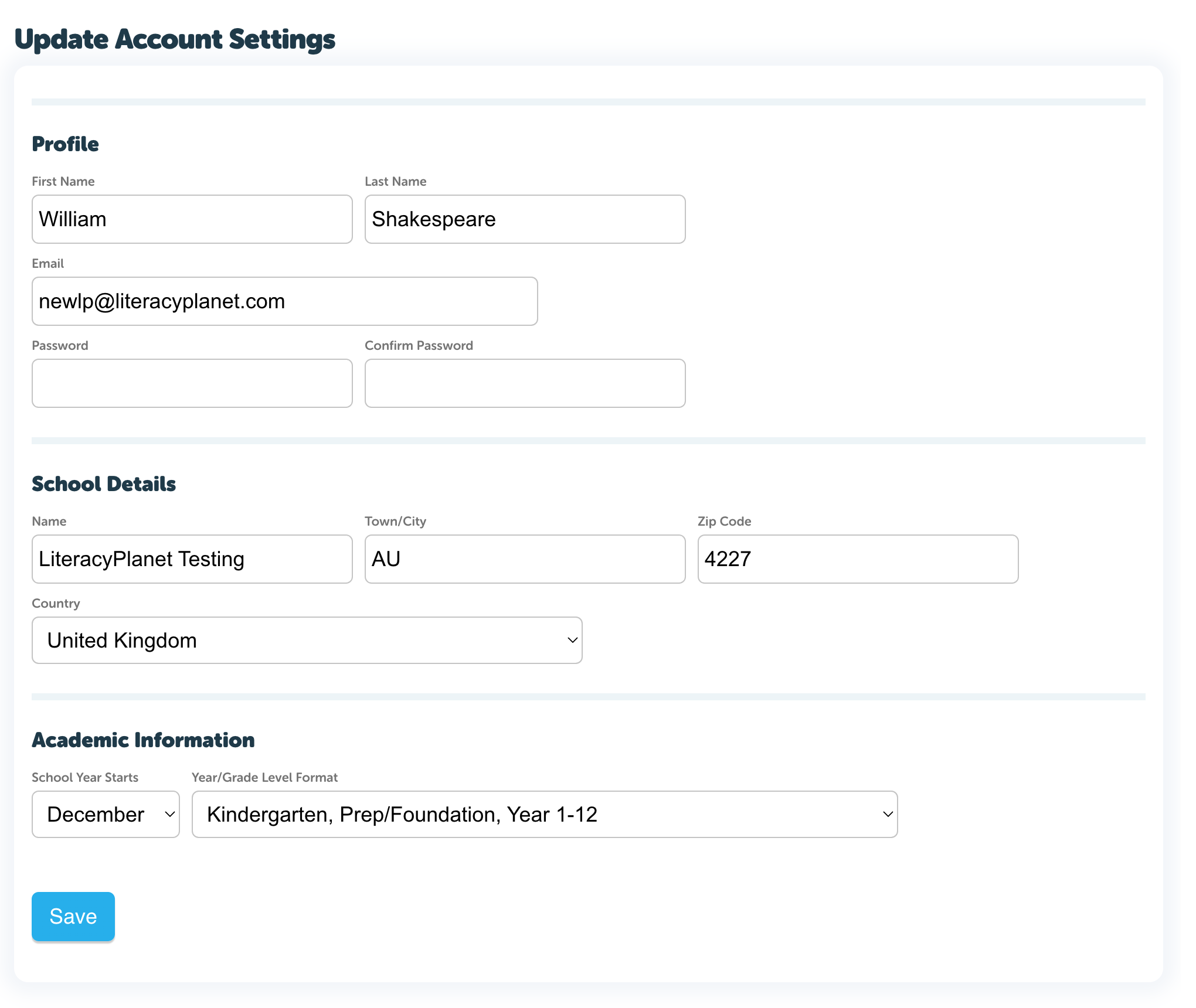Click the chevron on the December dropdown
Image resolution: width=1196 pixels, height=1008 pixels.
click(169, 815)
